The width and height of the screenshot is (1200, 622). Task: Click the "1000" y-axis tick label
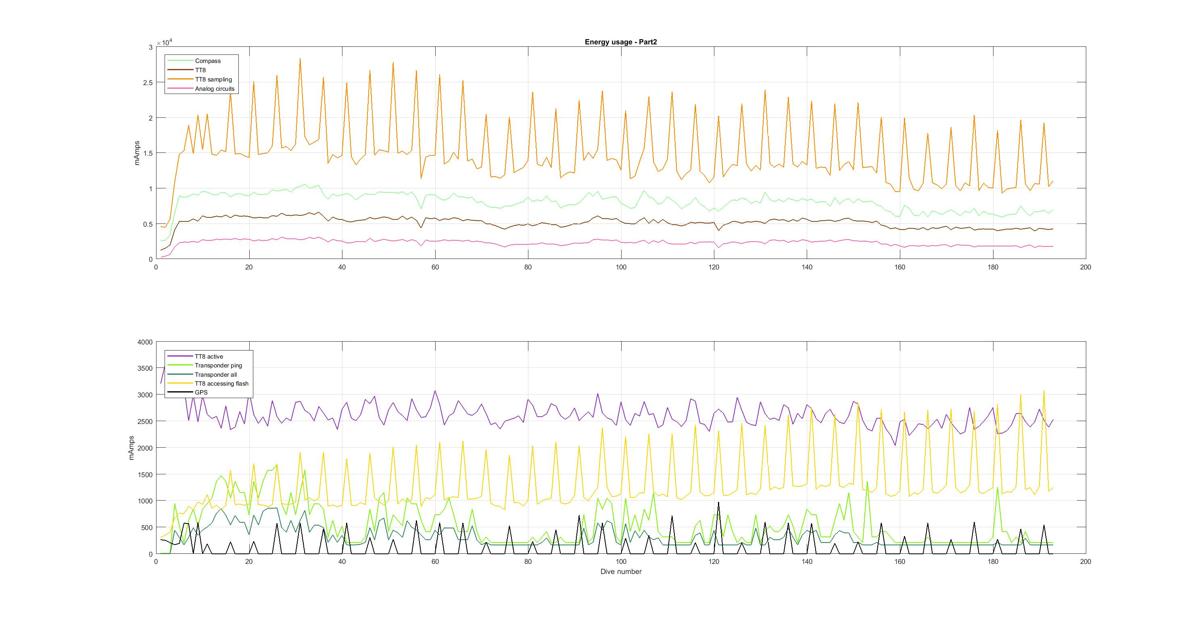click(x=144, y=501)
